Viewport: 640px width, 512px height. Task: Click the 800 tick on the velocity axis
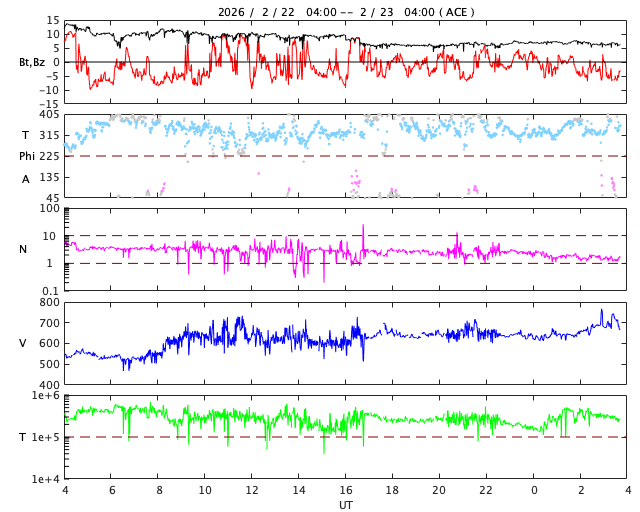pyautogui.click(x=49, y=302)
